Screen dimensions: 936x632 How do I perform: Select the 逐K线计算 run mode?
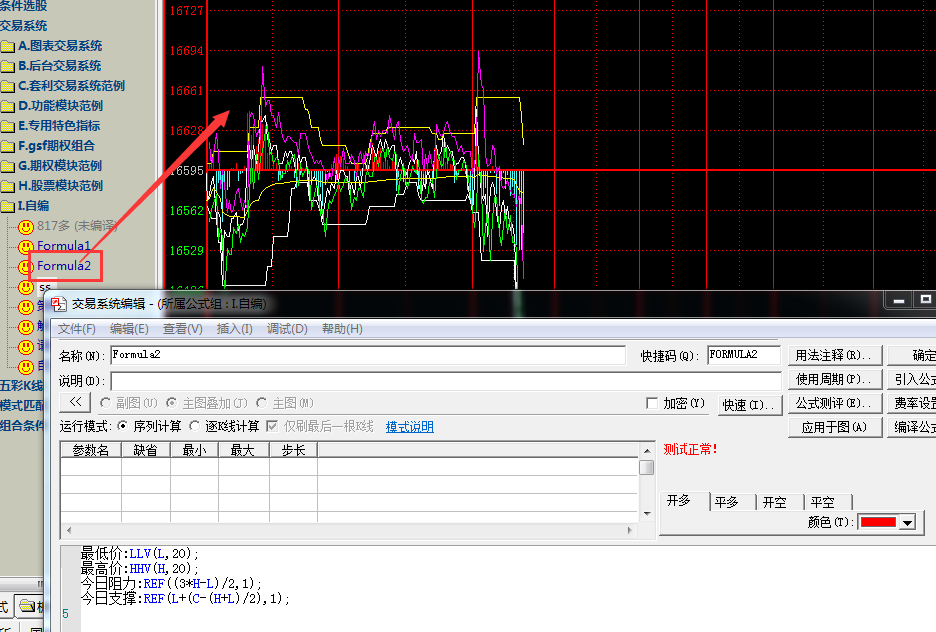coord(195,426)
